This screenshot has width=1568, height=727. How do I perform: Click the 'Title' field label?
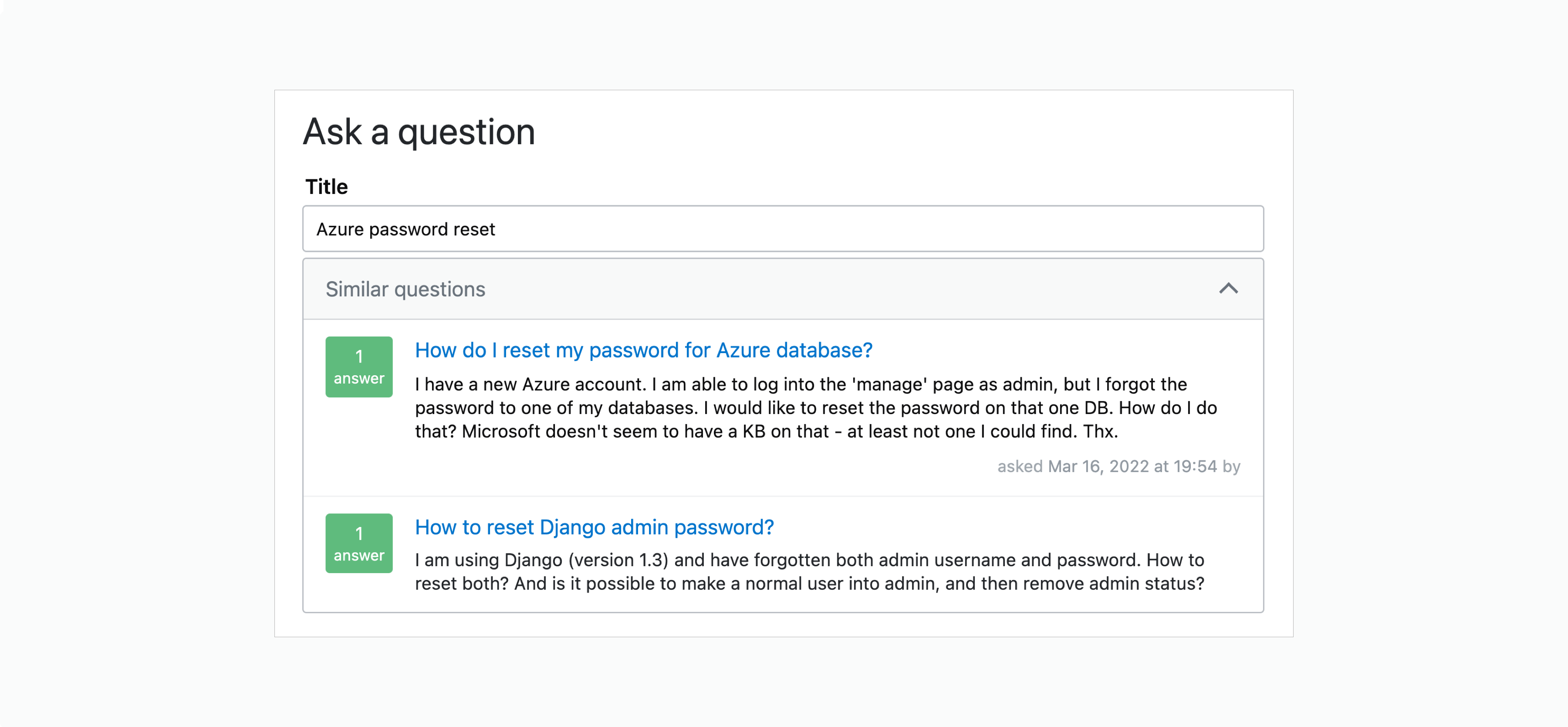coord(326,187)
